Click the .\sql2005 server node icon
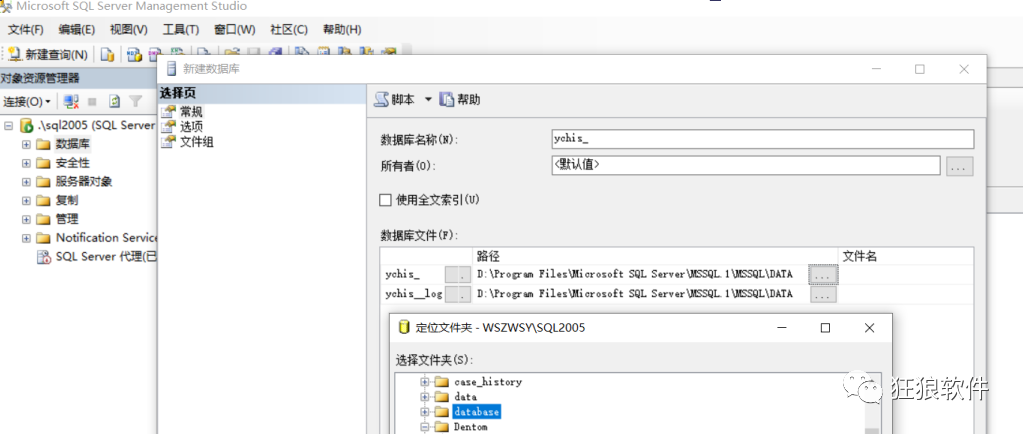 pos(27,125)
